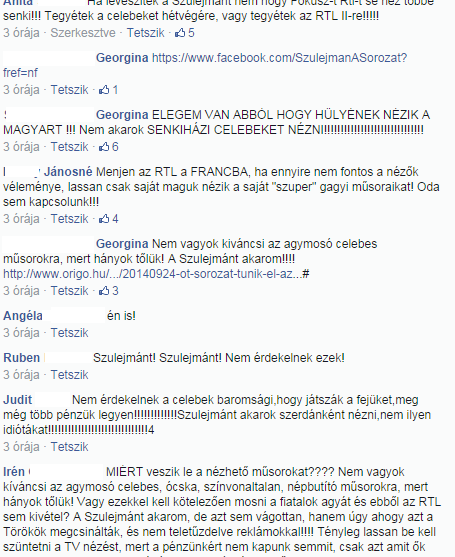Click Tetszik under Angéla's 'én is!' comment
The image size is (455, 557).
pos(69,332)
